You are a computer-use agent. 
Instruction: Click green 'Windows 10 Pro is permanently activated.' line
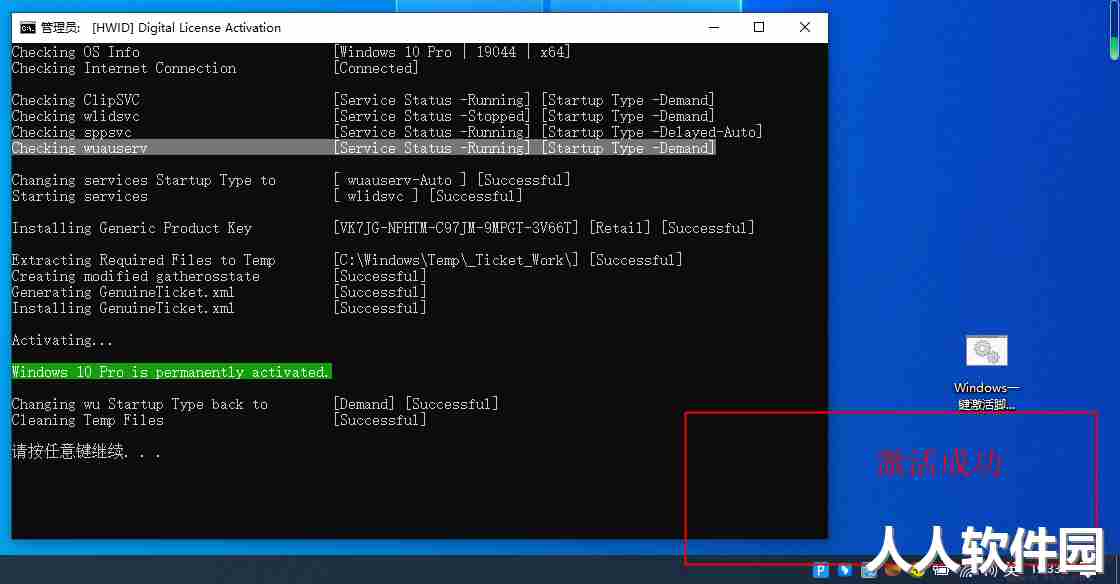(171, 372)
